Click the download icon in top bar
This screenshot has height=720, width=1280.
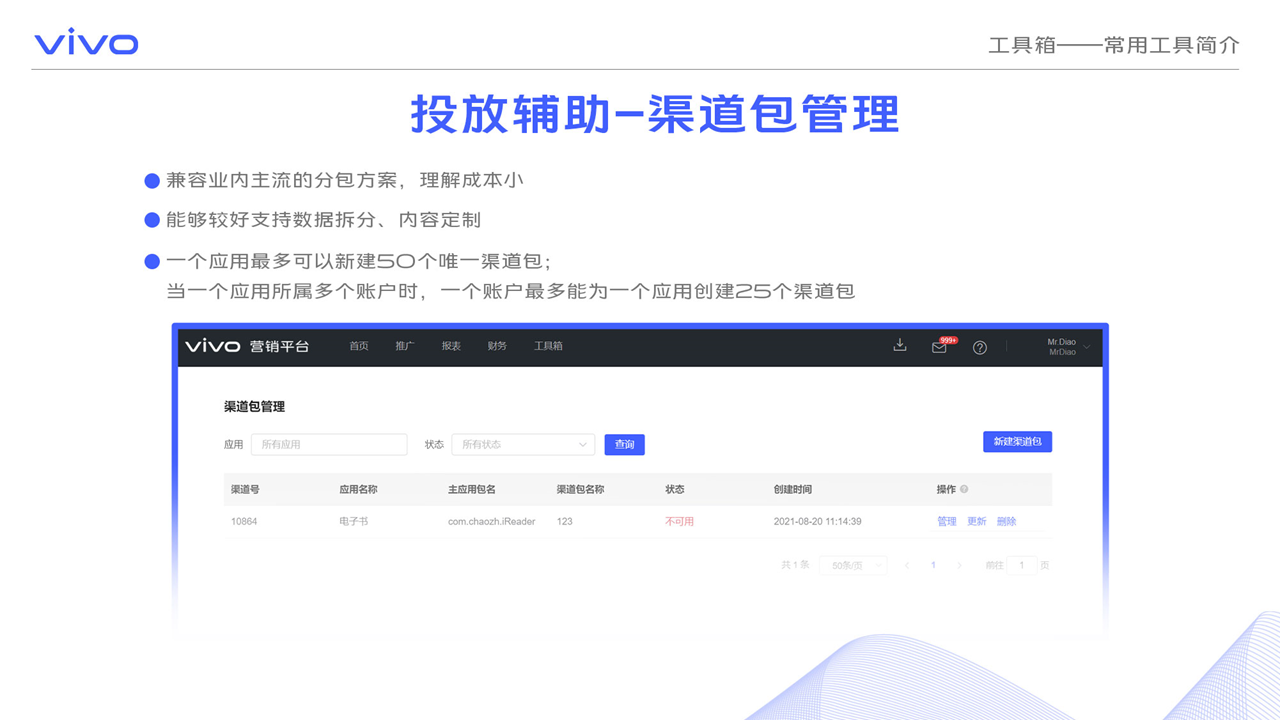tap(900, 345)
